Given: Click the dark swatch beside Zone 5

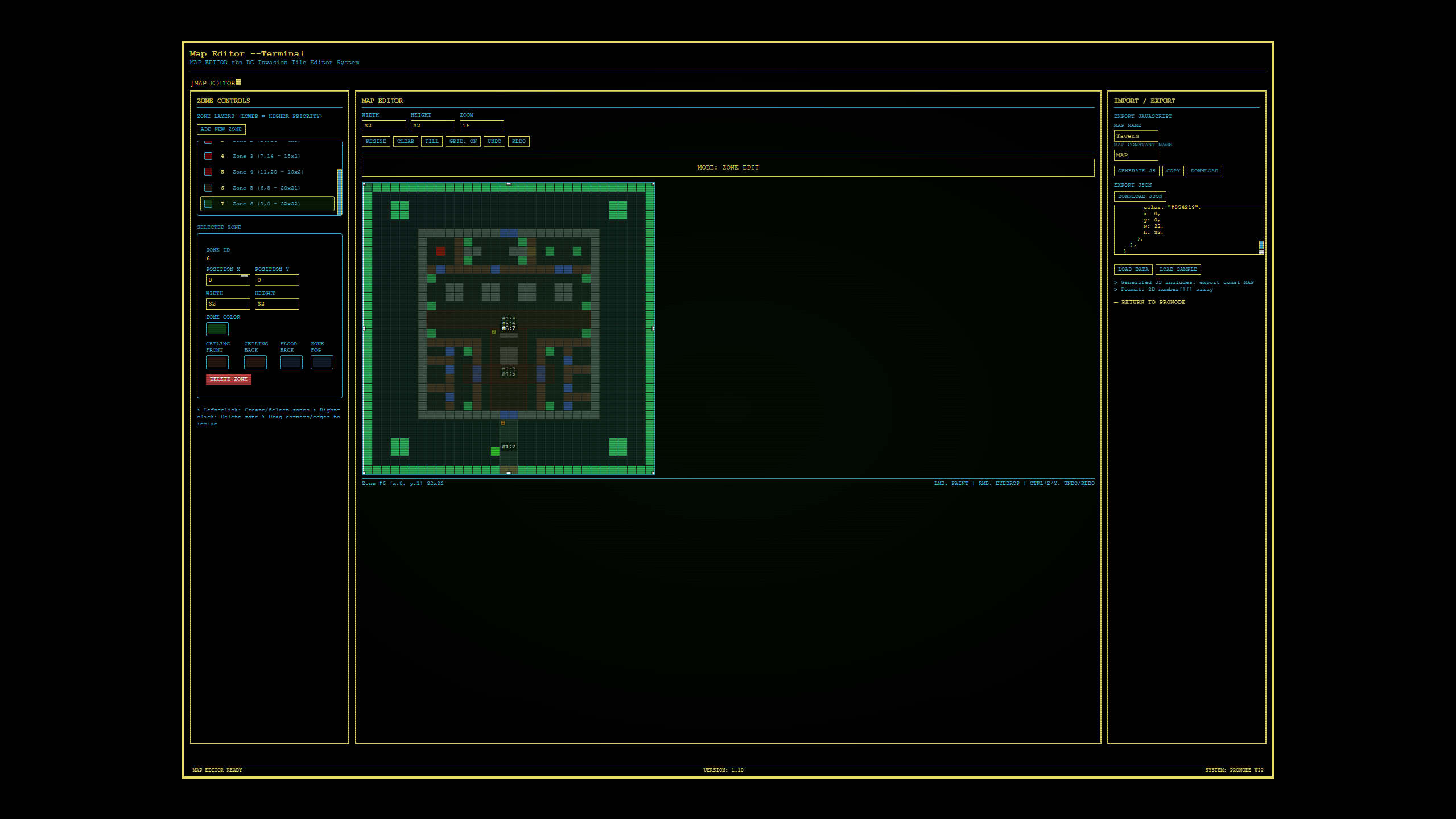Looking at the screenshot, I should 208,188.
